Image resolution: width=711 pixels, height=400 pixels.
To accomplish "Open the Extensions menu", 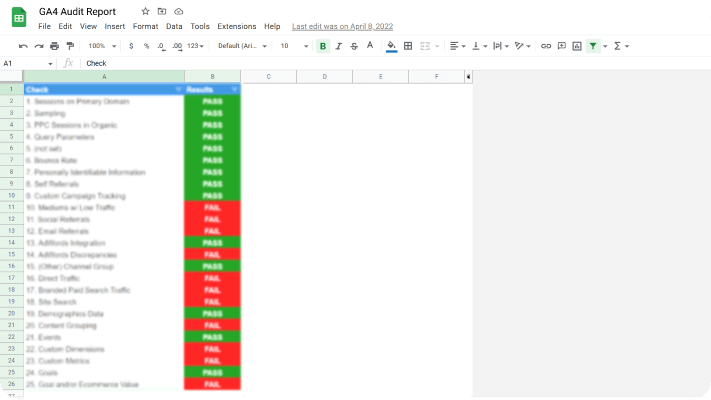I will [237, 26].
